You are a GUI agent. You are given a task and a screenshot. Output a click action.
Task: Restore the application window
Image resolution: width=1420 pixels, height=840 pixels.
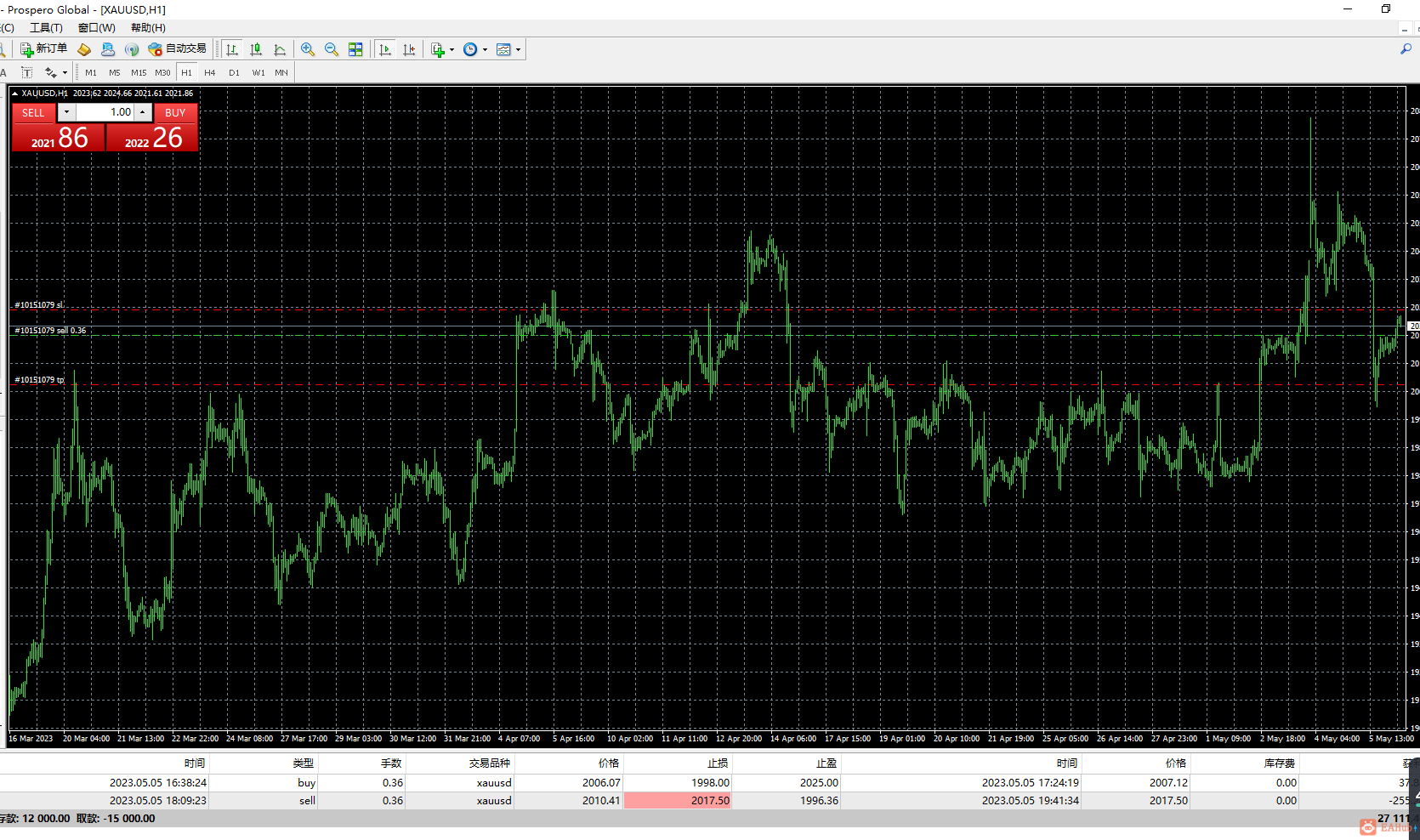click(x=1386, y=9)
